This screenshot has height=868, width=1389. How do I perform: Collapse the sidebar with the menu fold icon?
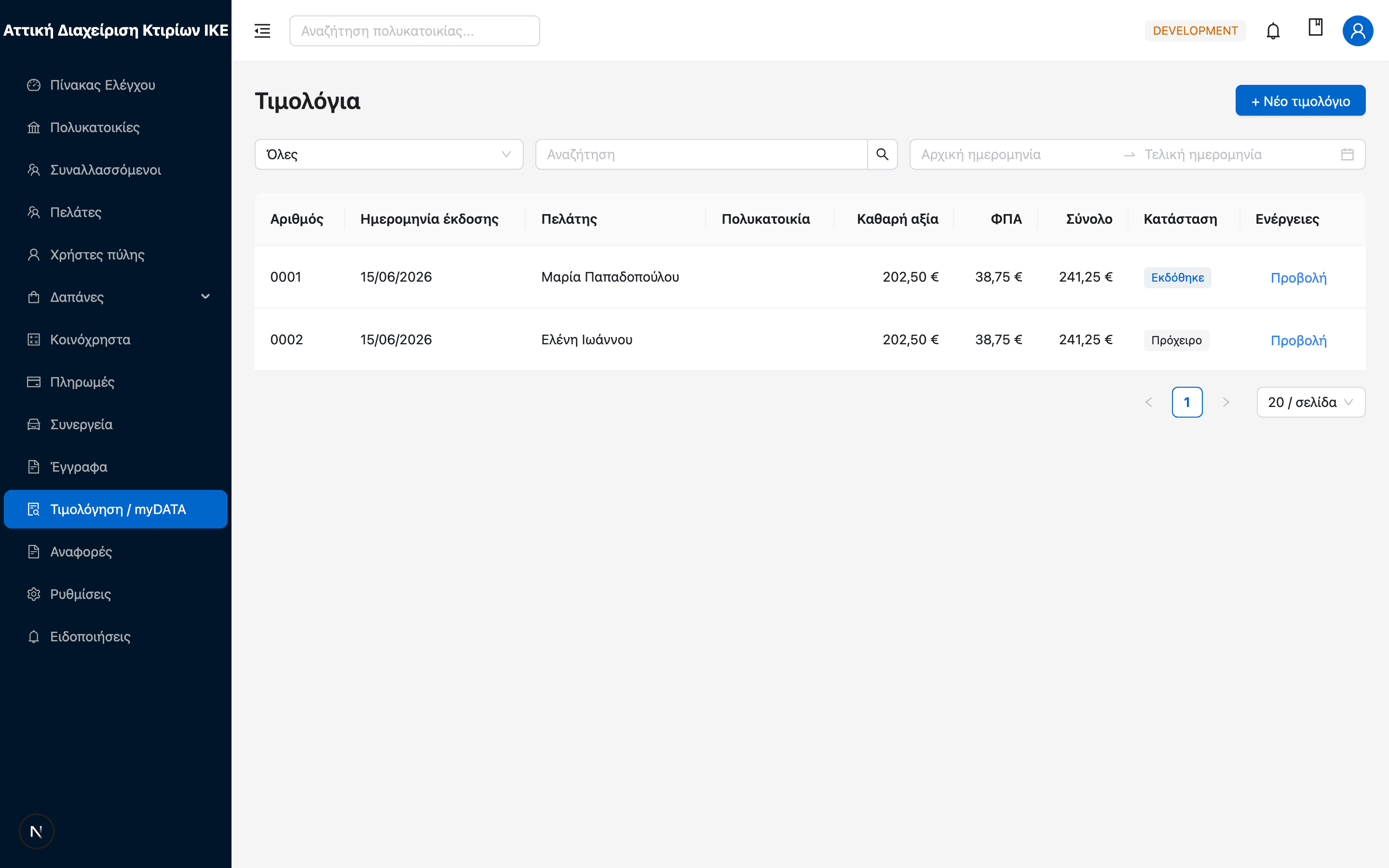262,31
